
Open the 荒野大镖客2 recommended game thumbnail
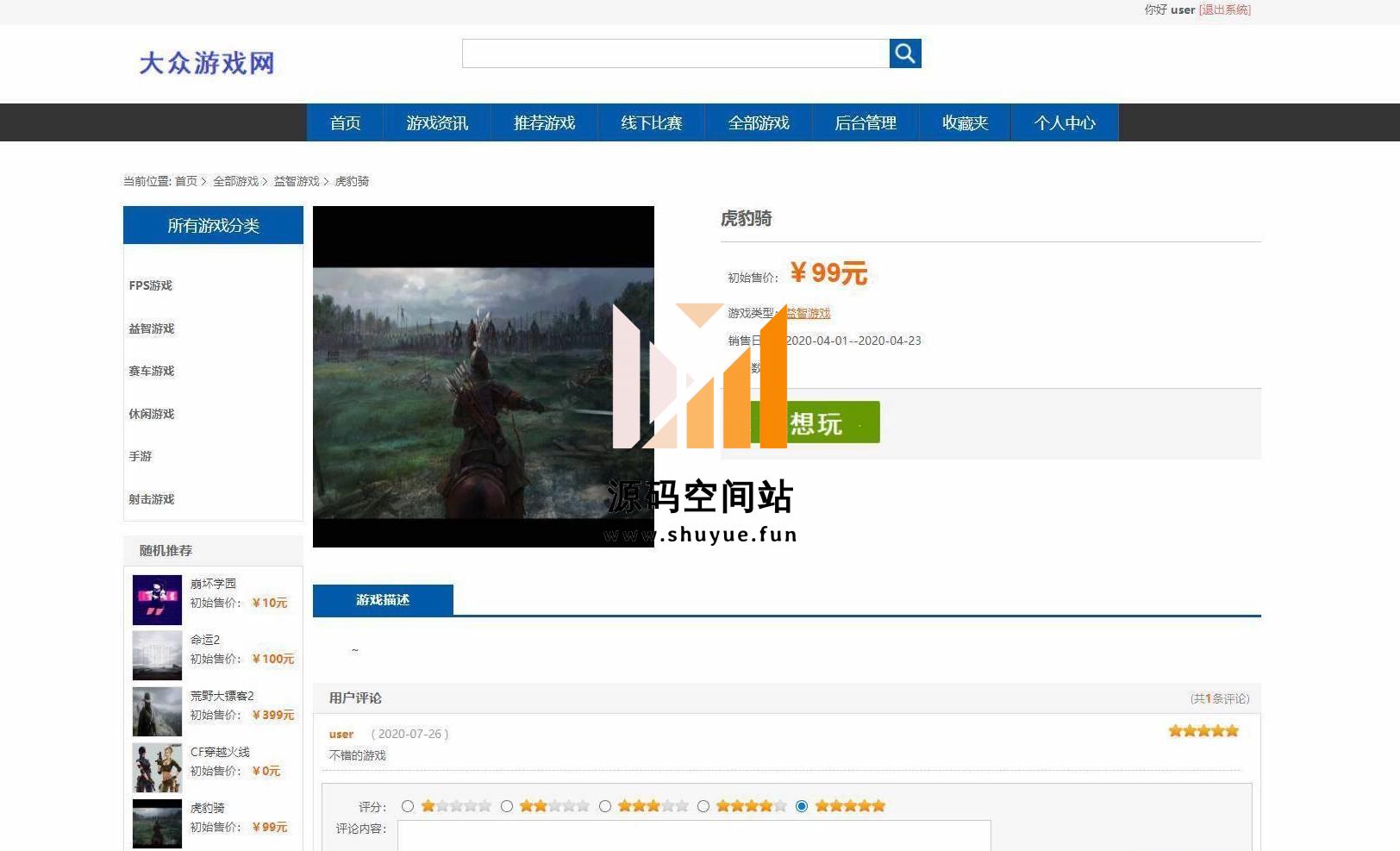tap(157, 711)
